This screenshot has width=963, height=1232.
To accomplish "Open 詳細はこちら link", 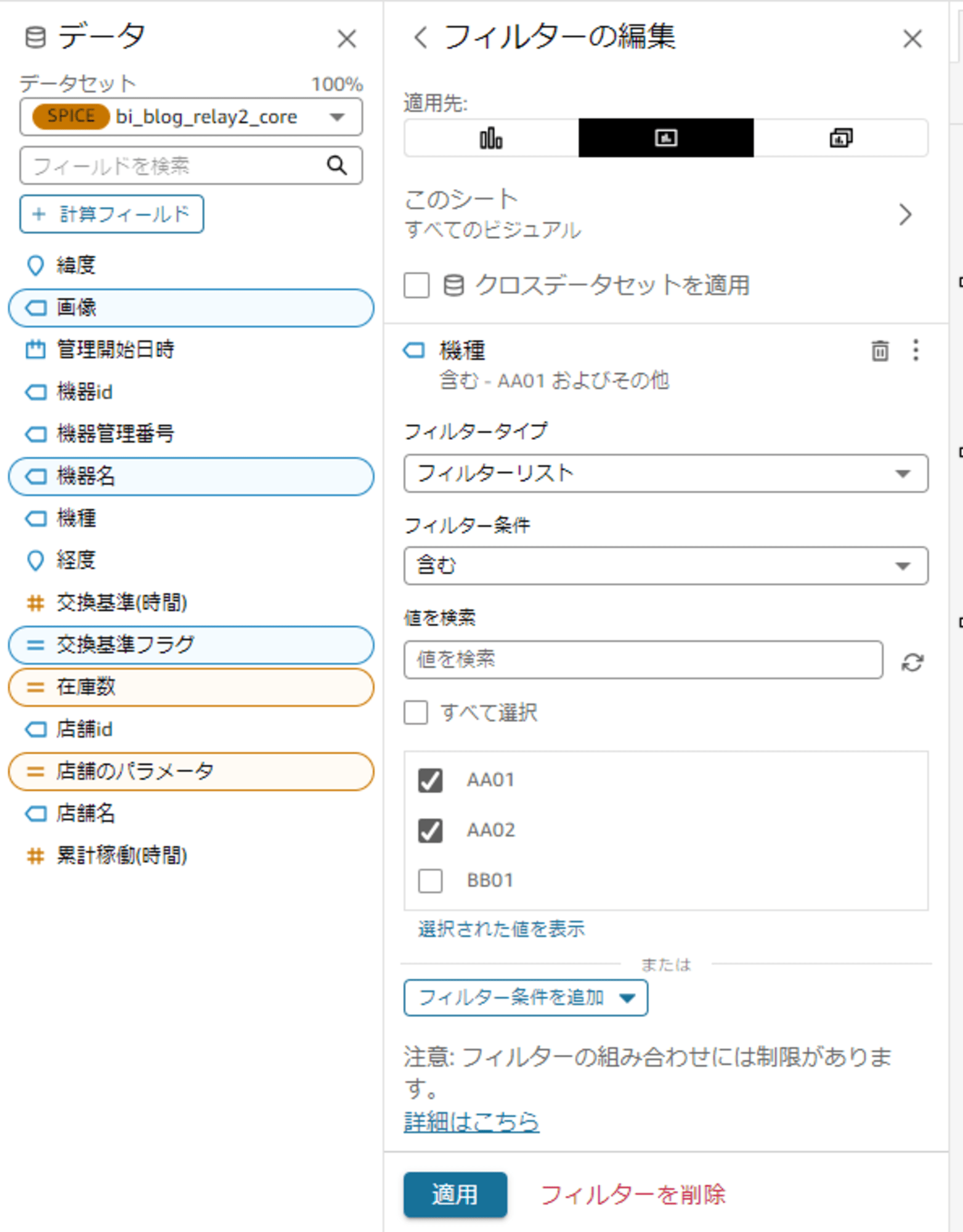I will [x=471, y=1121].
